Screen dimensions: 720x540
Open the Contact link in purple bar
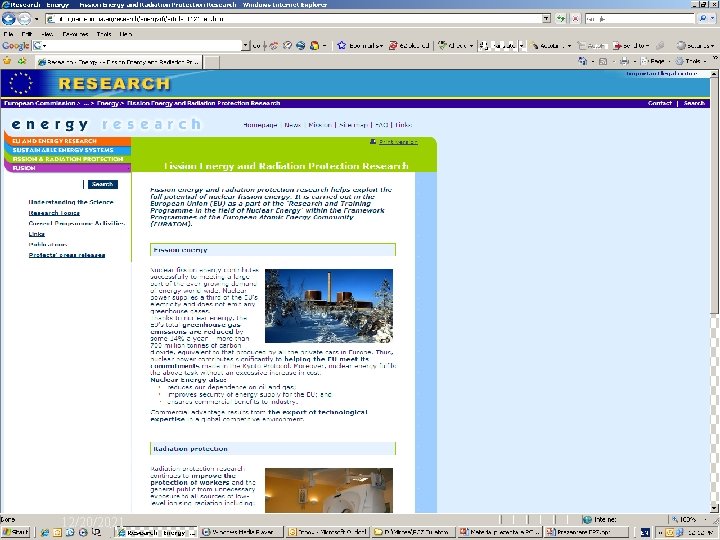659,103
